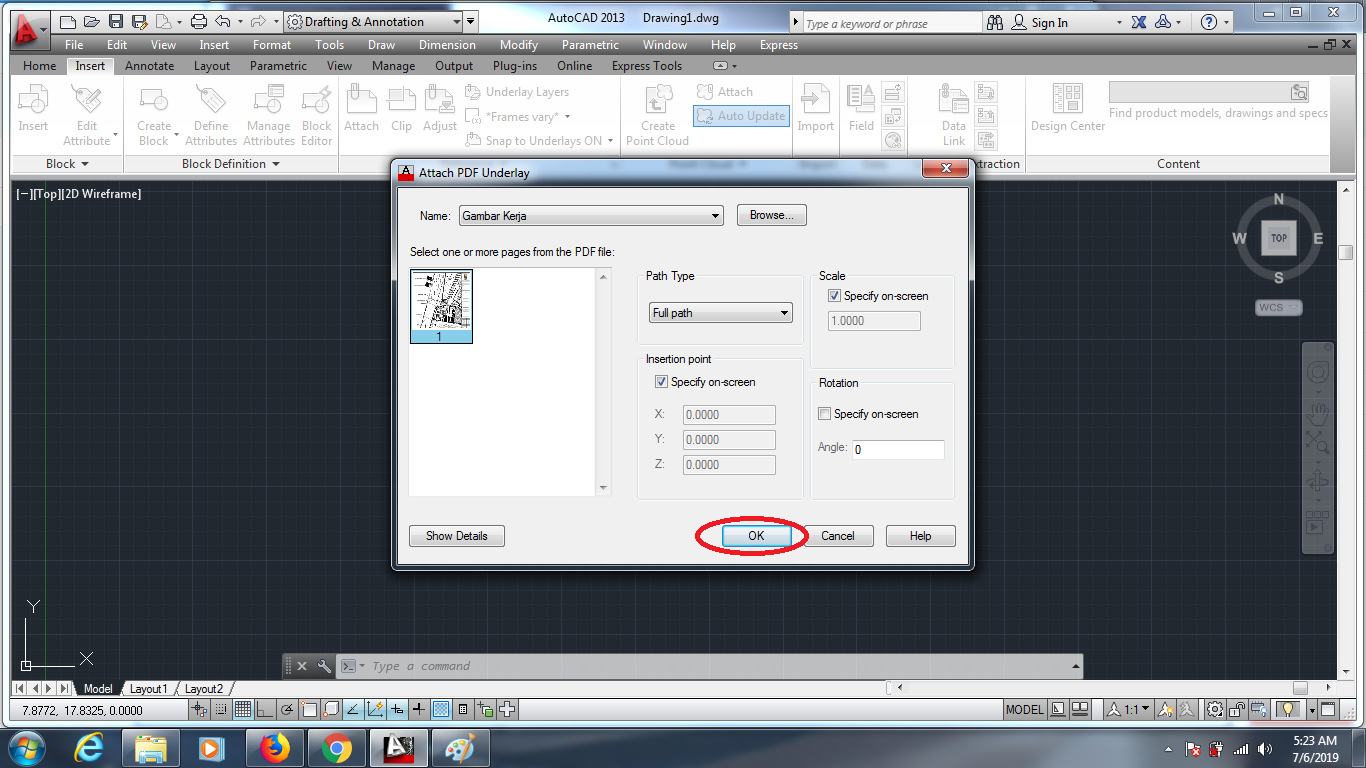Open the annotation scale 1:1 dropdown

[x=1129, y=710]
